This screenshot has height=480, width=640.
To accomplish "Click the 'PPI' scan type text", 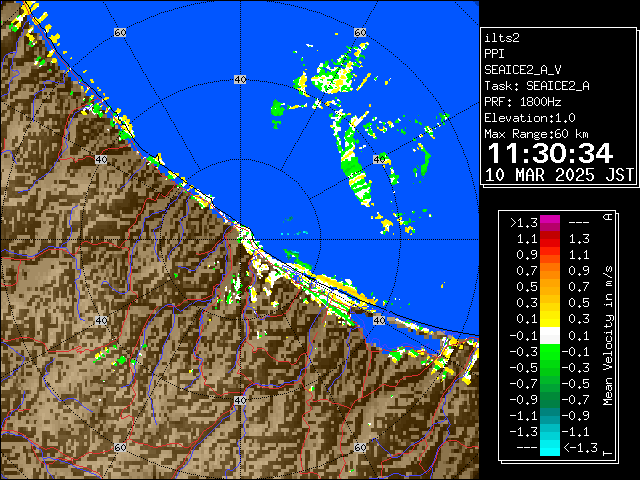I will pos(494,54).
